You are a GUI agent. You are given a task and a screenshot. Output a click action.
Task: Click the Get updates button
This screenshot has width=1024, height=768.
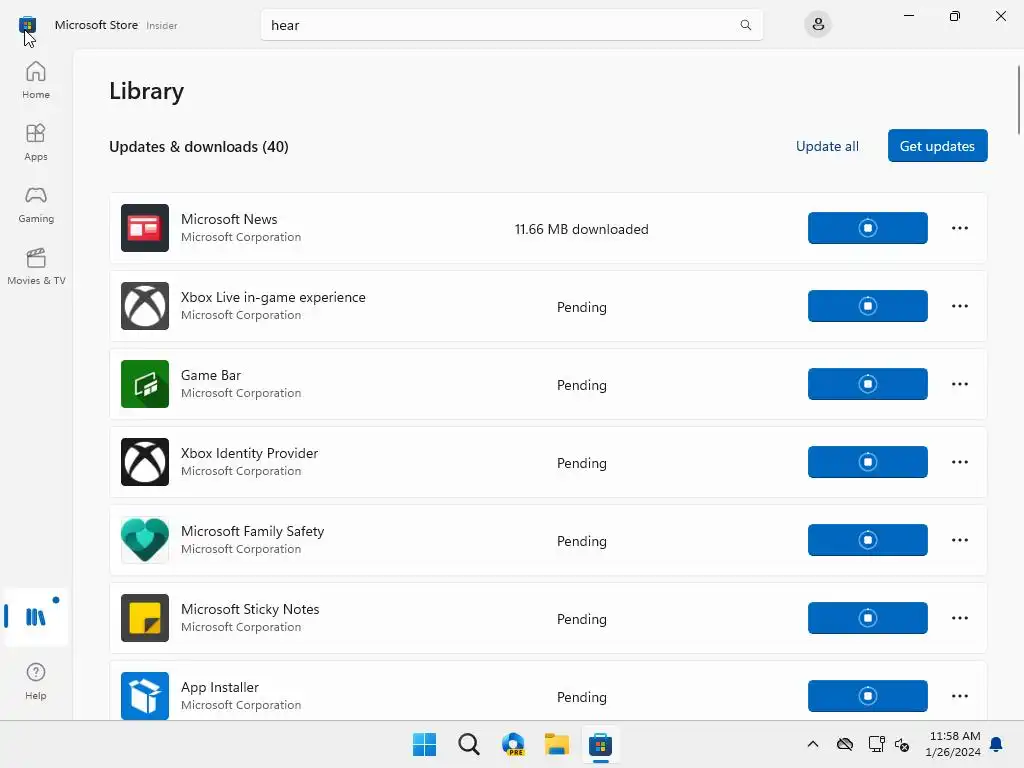937,146
